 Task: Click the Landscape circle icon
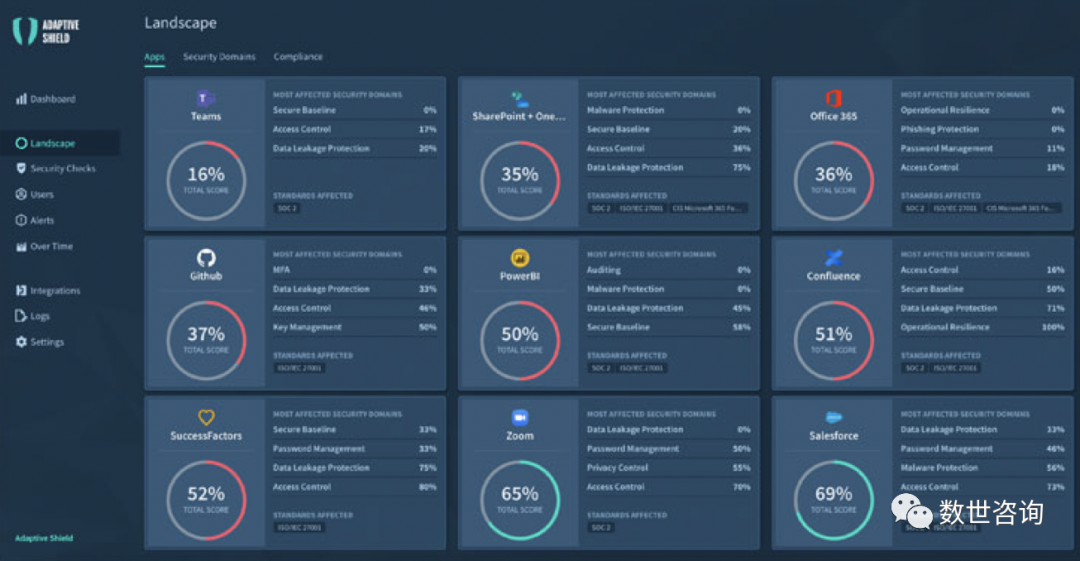pyautogui.click(x=21, y=143)
